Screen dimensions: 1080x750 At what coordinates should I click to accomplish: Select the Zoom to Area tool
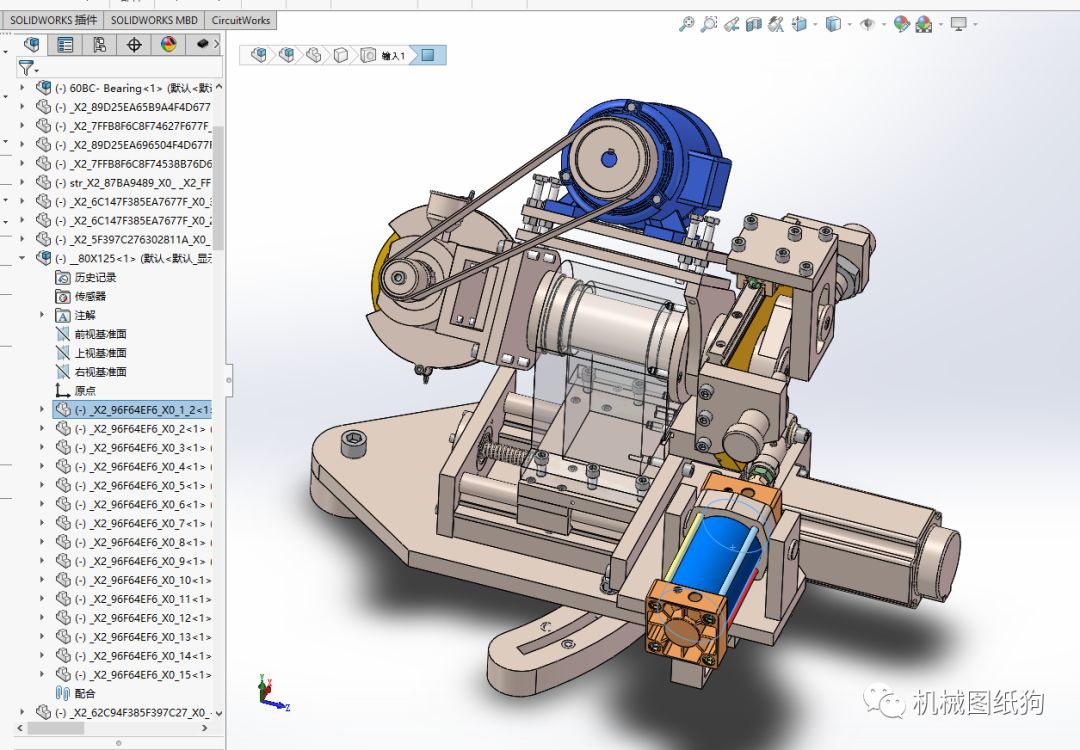pyautogui.click(x=709, y=24)
